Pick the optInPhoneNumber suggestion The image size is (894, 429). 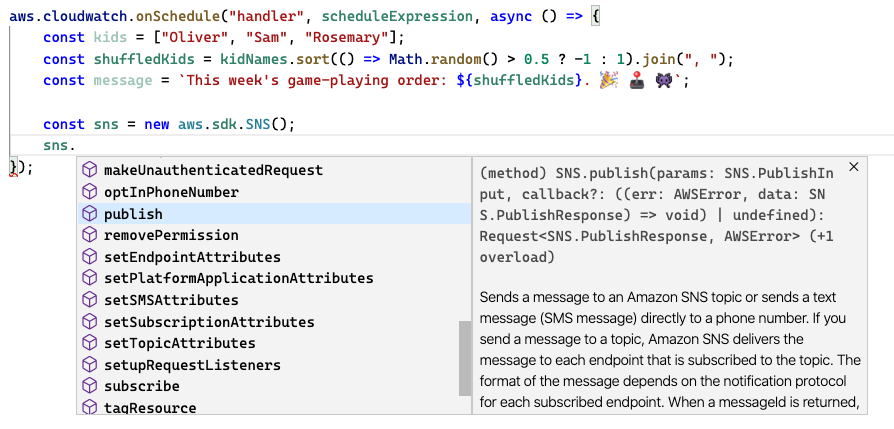pyautogui.click(x=274, y=192)
